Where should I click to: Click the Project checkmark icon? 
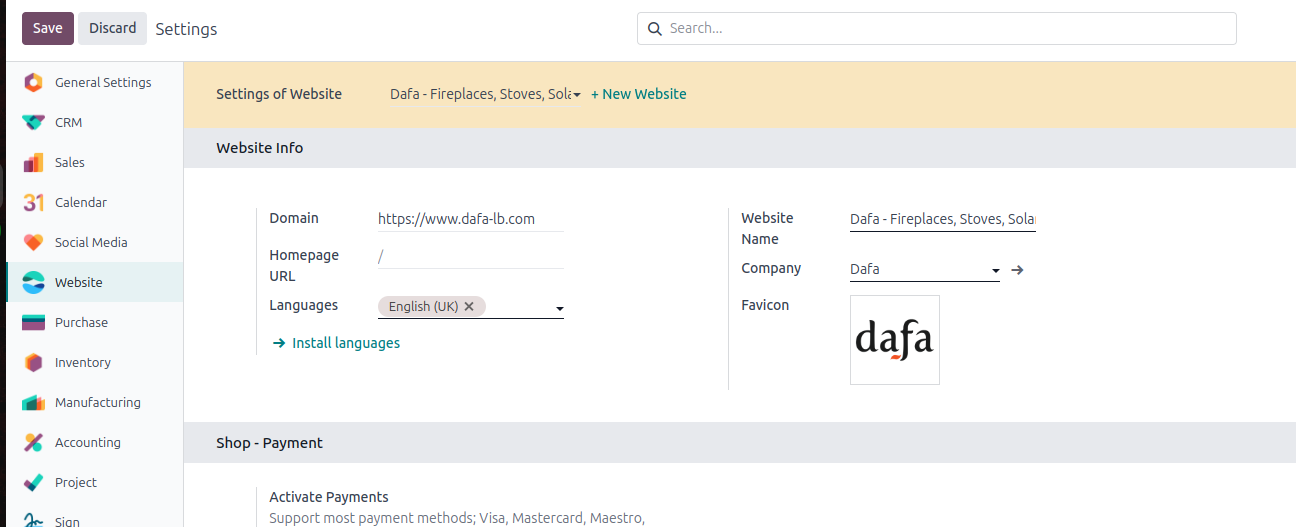[34, 482]
